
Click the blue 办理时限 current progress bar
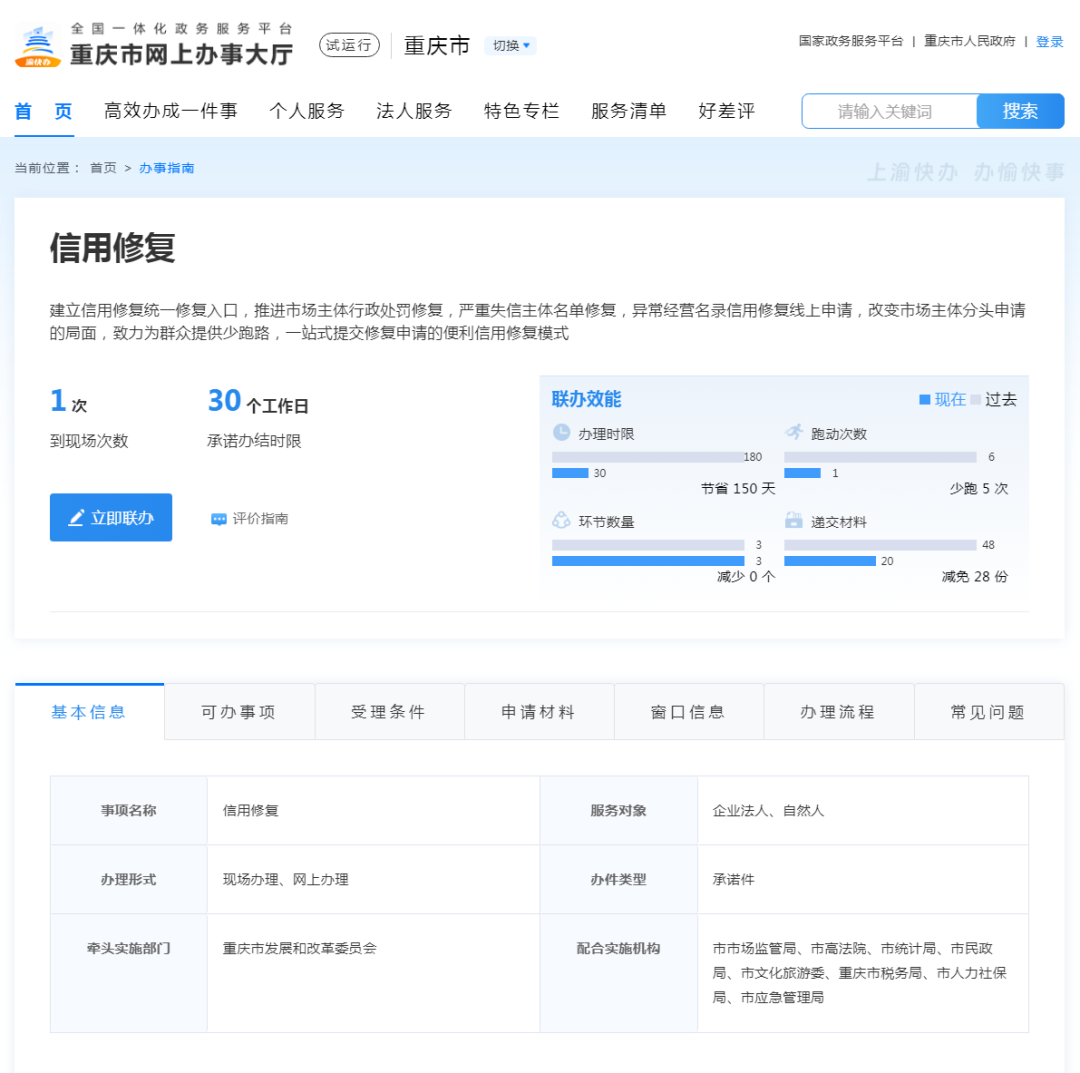point(570,473)
